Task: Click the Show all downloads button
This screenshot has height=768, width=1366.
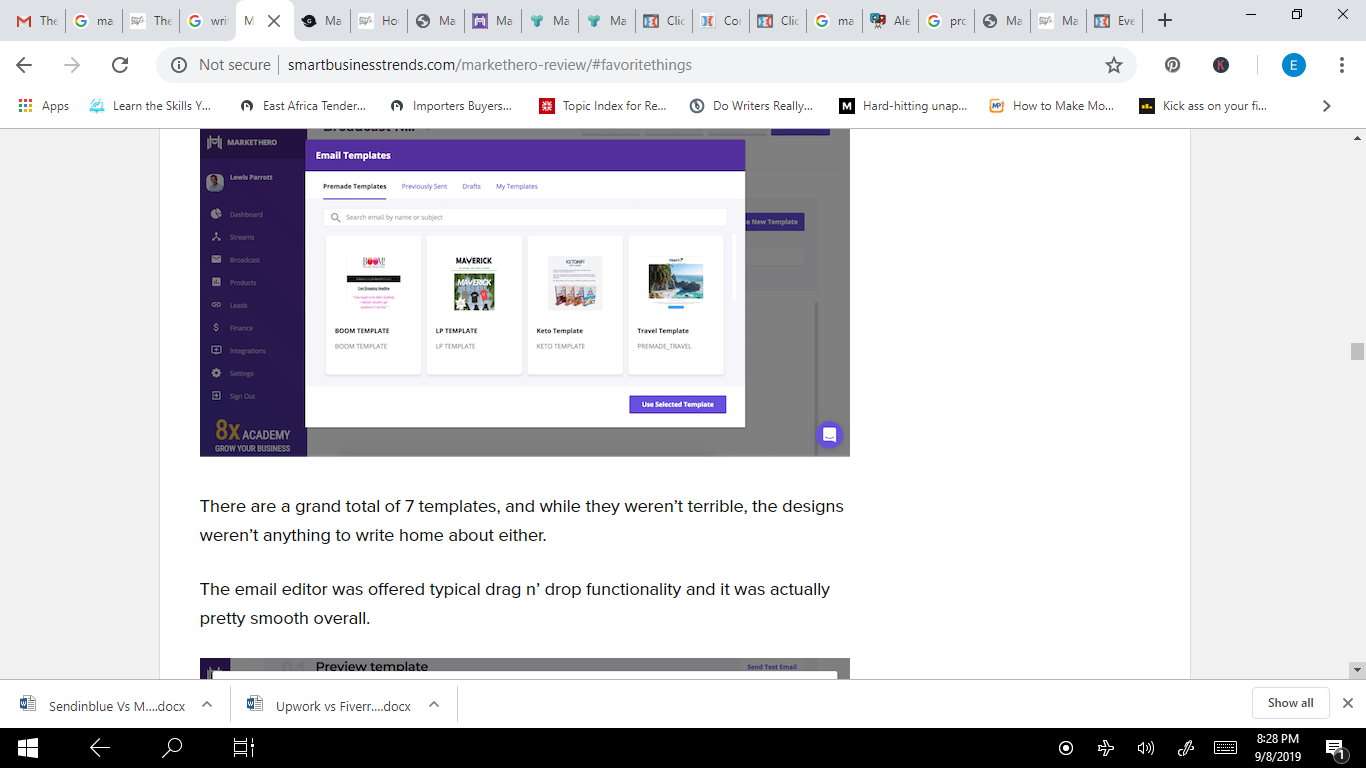Action: click(x=1290, y=703)
